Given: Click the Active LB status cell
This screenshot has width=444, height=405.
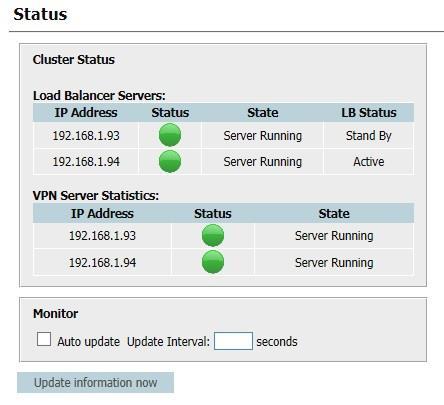Looking at the screenshot, I should tap(368, 162).
